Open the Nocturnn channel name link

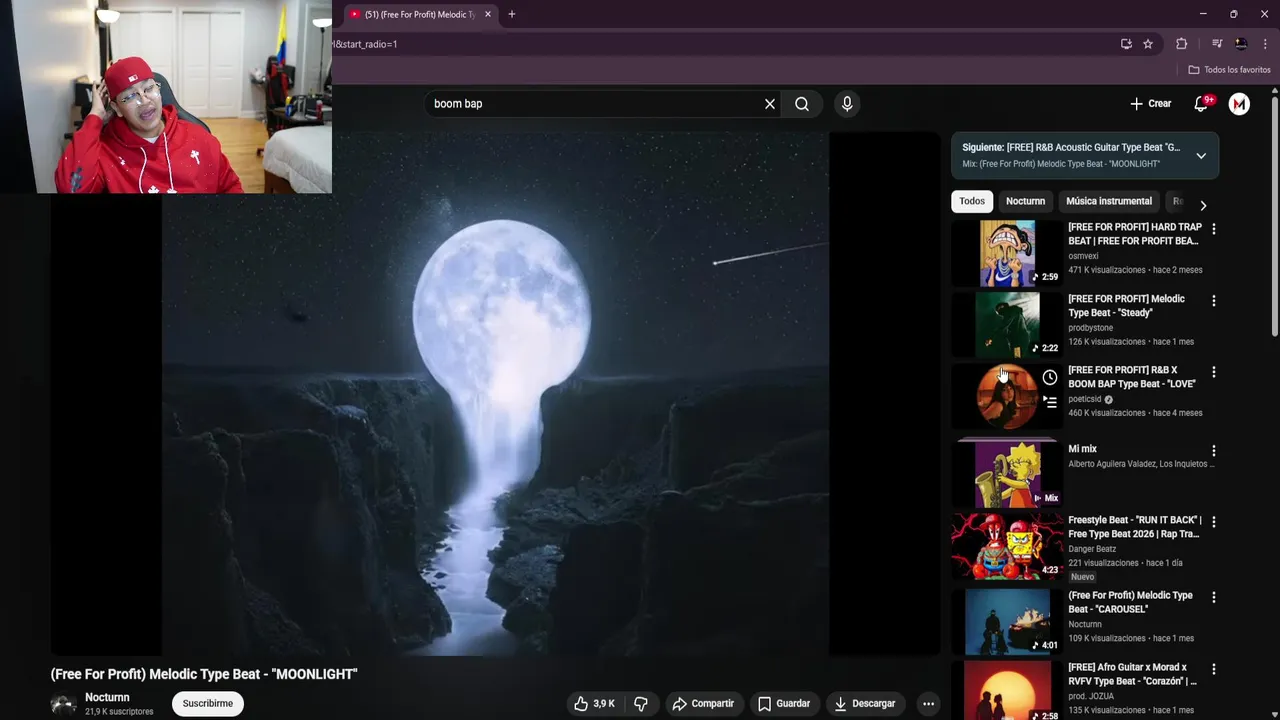pos(107,697)
